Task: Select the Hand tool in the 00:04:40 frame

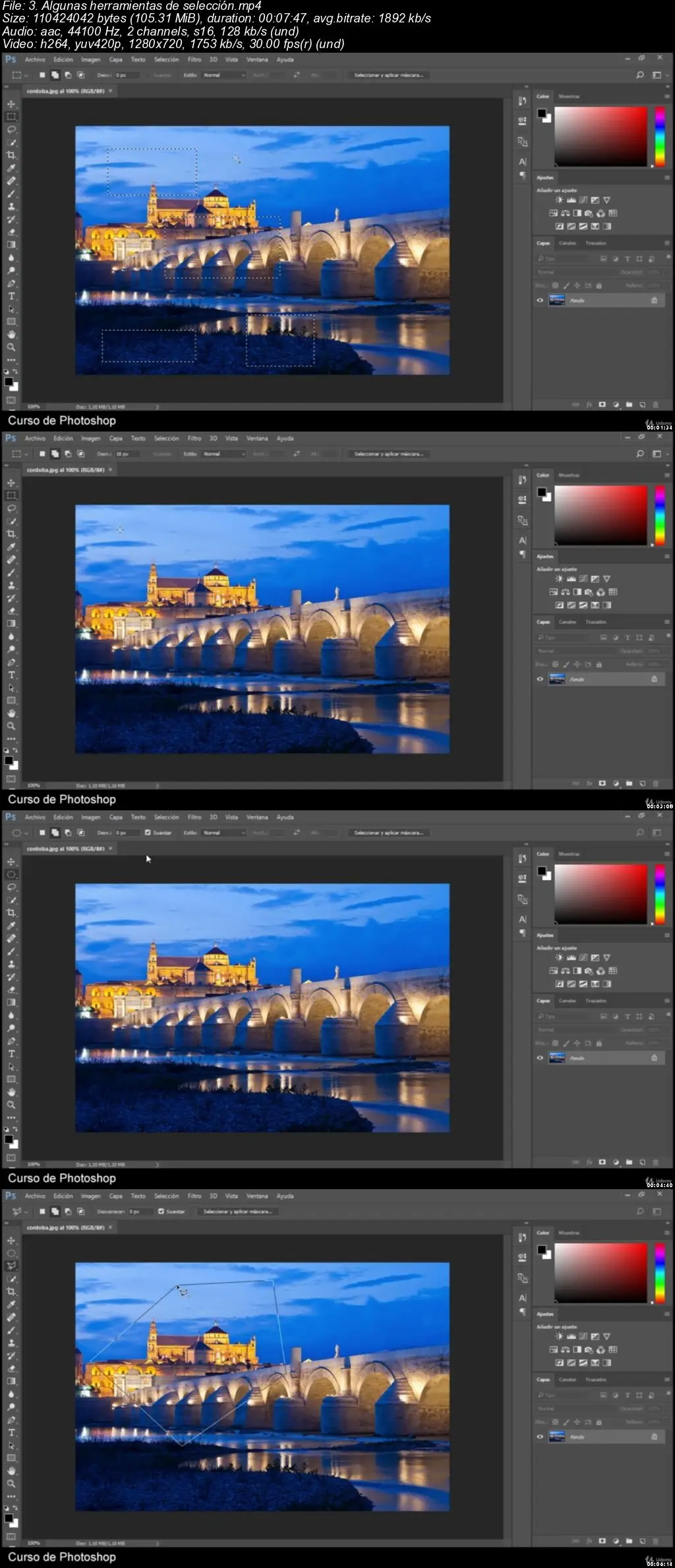Action: [11, 1092]
